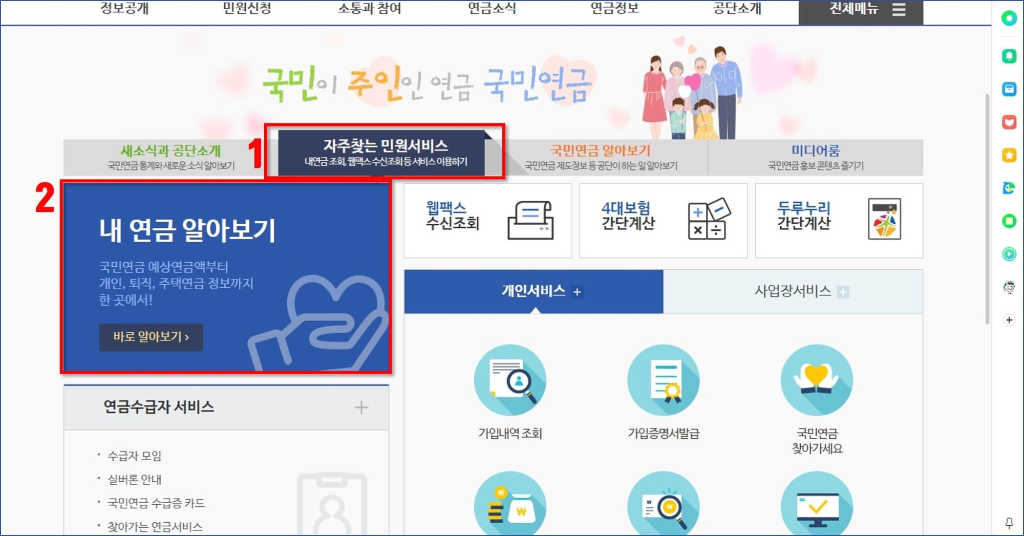Click the green bell sidebar icon

click(x=1009, y=57)
